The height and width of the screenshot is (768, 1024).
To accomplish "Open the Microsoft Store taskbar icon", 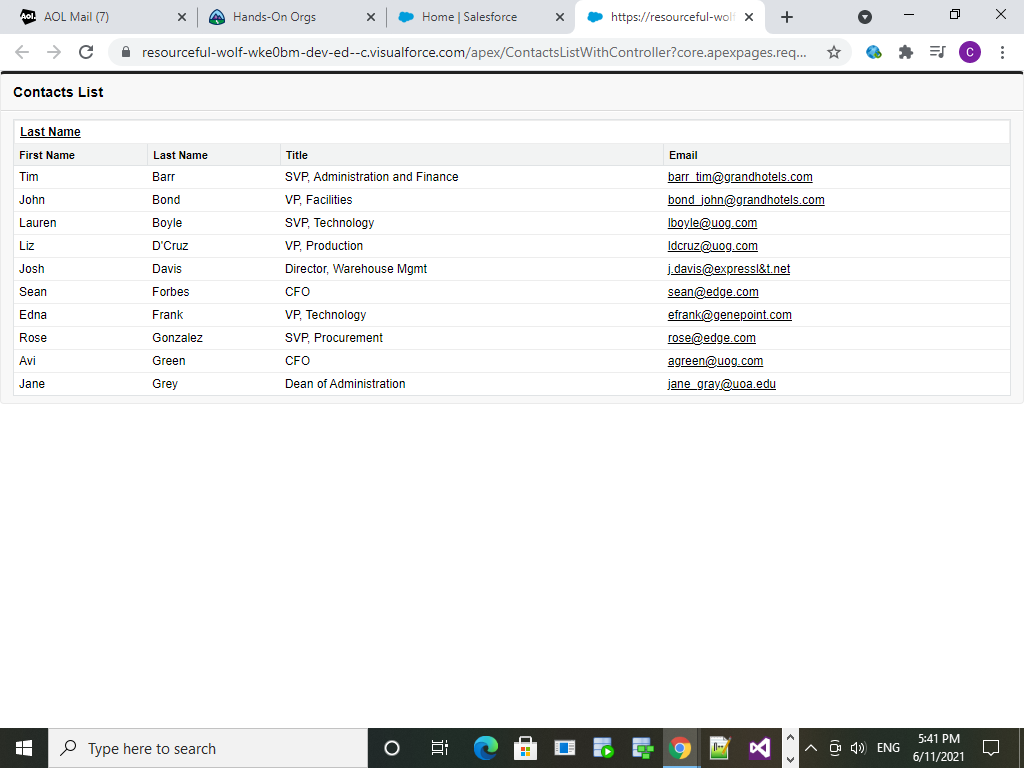I will [x=525, y=747].
